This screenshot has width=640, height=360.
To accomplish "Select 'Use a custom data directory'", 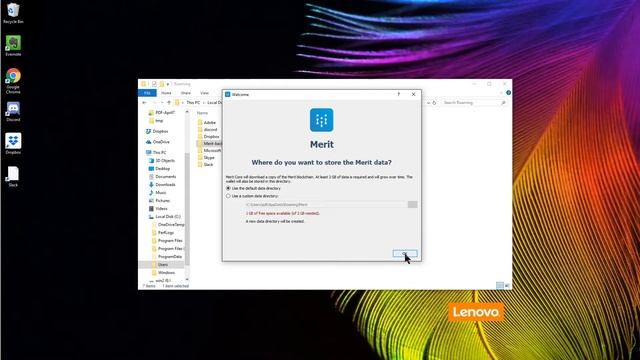I will 252,196.
